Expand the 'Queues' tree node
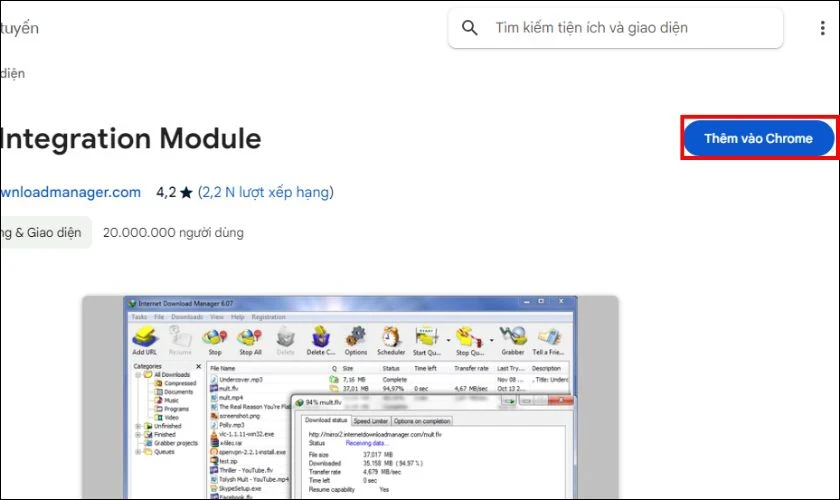 (x=138, y=452)
